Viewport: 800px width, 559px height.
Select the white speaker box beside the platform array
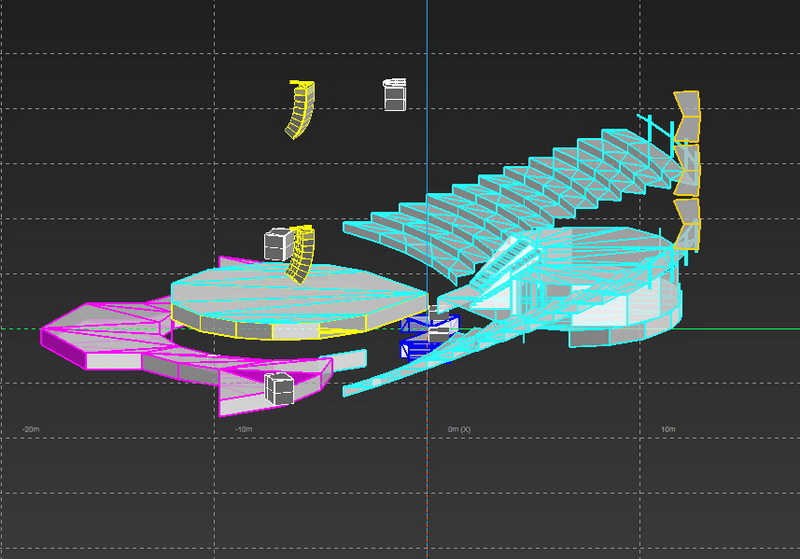278,244
